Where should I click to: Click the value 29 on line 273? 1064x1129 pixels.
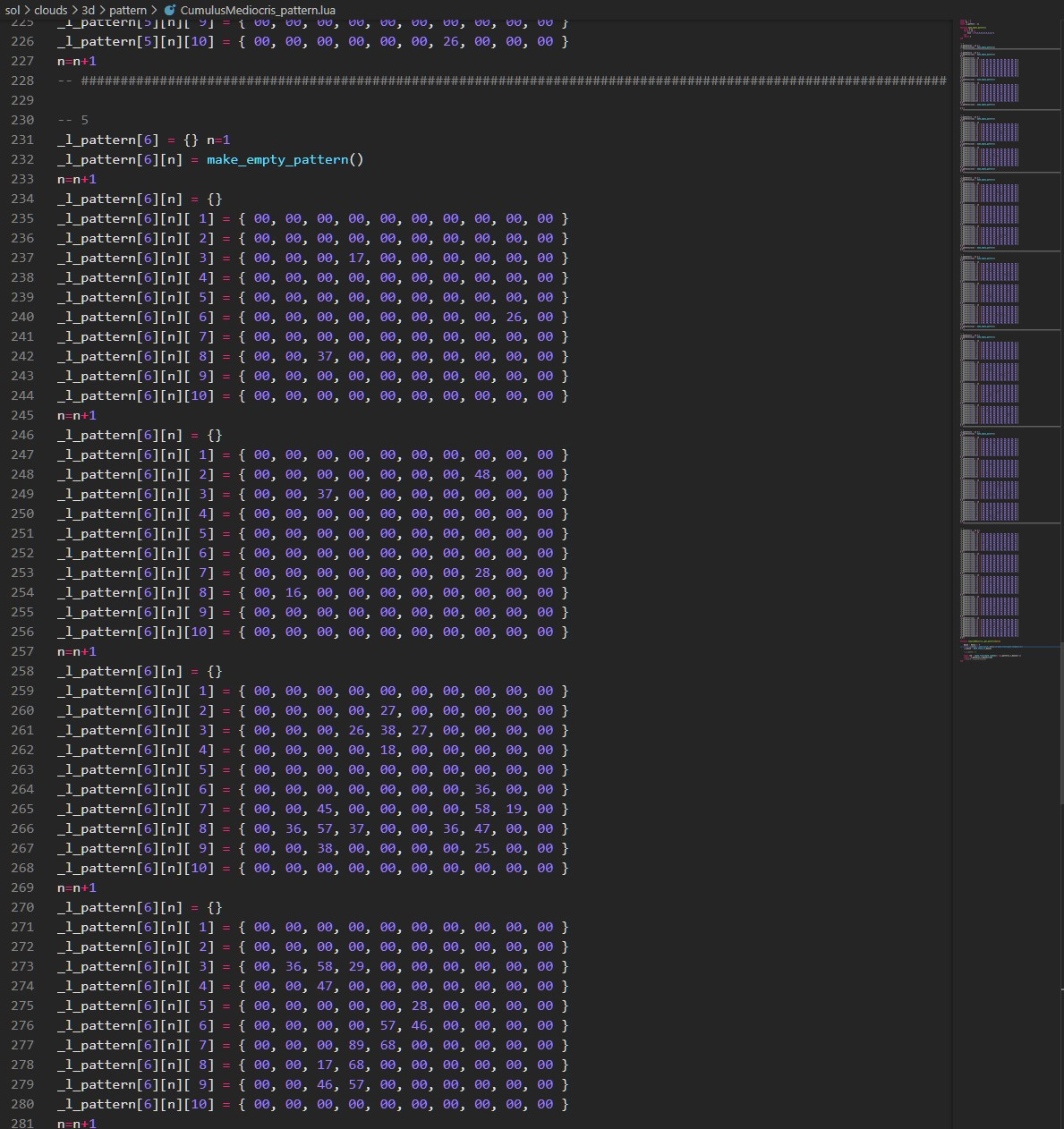click(x=356, y=966)
